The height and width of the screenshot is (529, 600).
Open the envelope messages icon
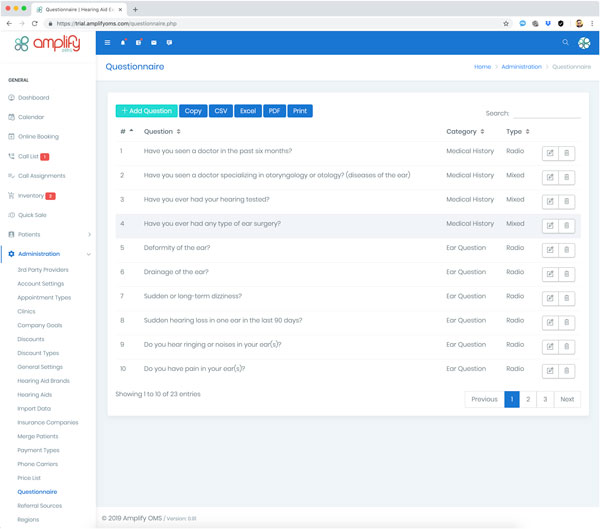tap(153, 43)
